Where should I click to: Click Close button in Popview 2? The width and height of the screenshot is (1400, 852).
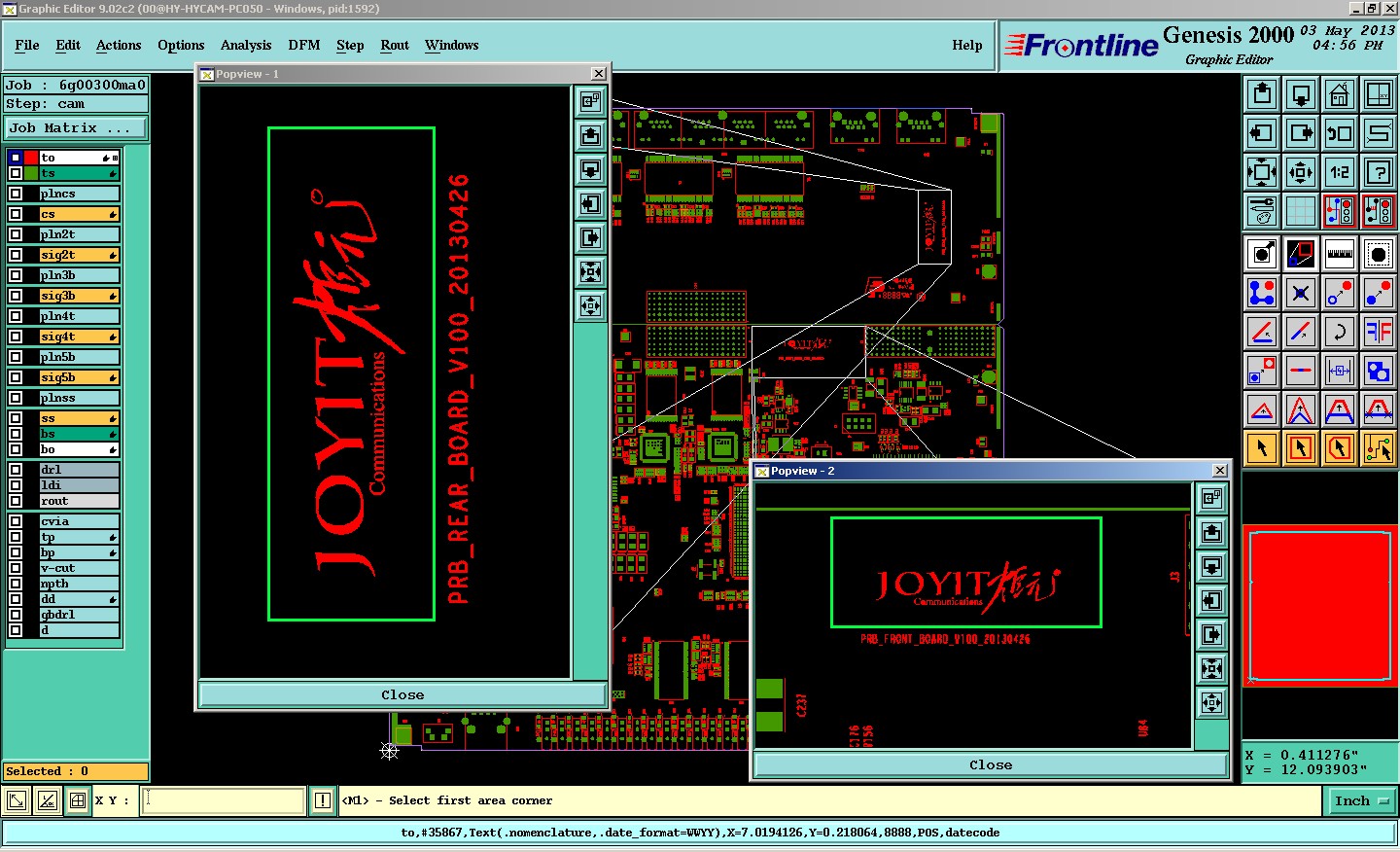click(x=991, y=764)
